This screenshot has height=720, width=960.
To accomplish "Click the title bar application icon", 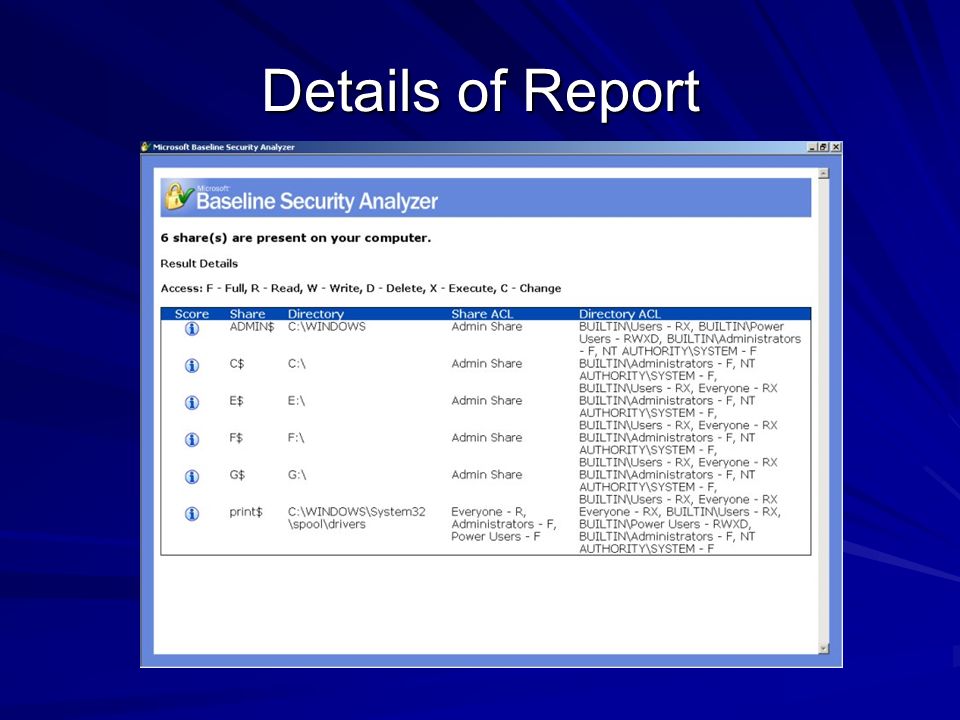I will [146, 147].
